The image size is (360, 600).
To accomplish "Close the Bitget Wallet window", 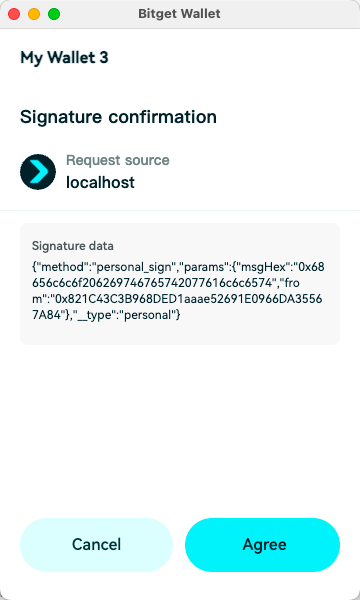I will pyautogui.click(x=14, y=14).
